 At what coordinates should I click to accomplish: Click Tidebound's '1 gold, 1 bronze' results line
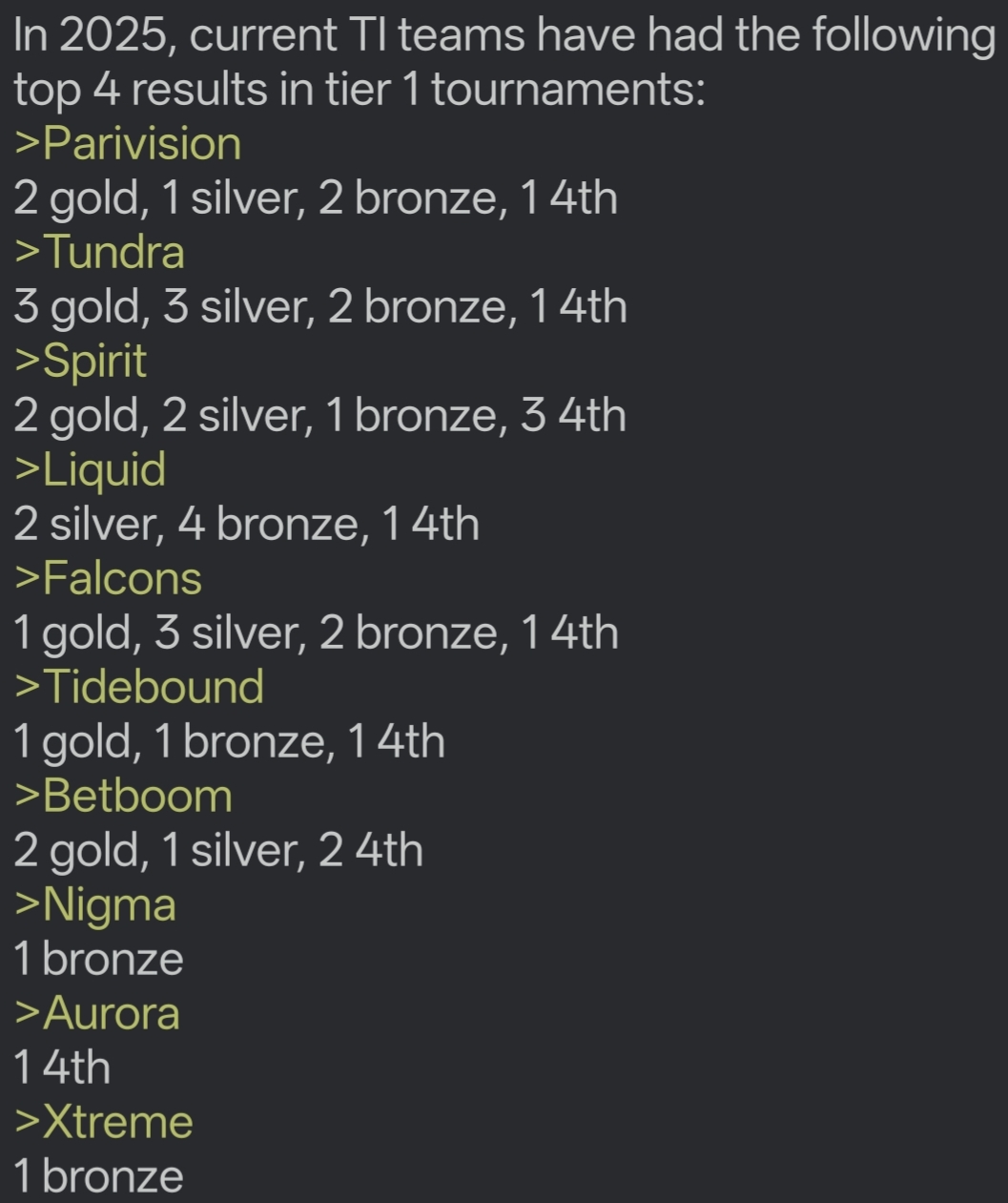[x=229, y=742]
